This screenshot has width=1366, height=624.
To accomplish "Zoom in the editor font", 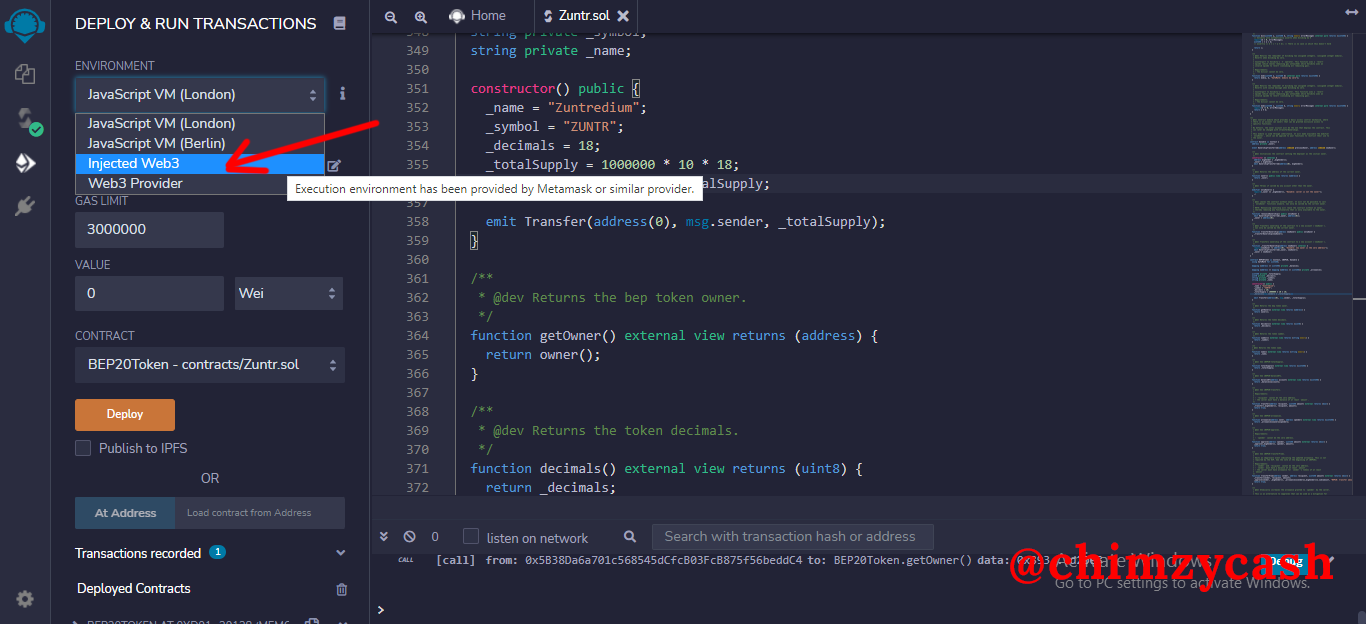I will (x=421, y=16).
